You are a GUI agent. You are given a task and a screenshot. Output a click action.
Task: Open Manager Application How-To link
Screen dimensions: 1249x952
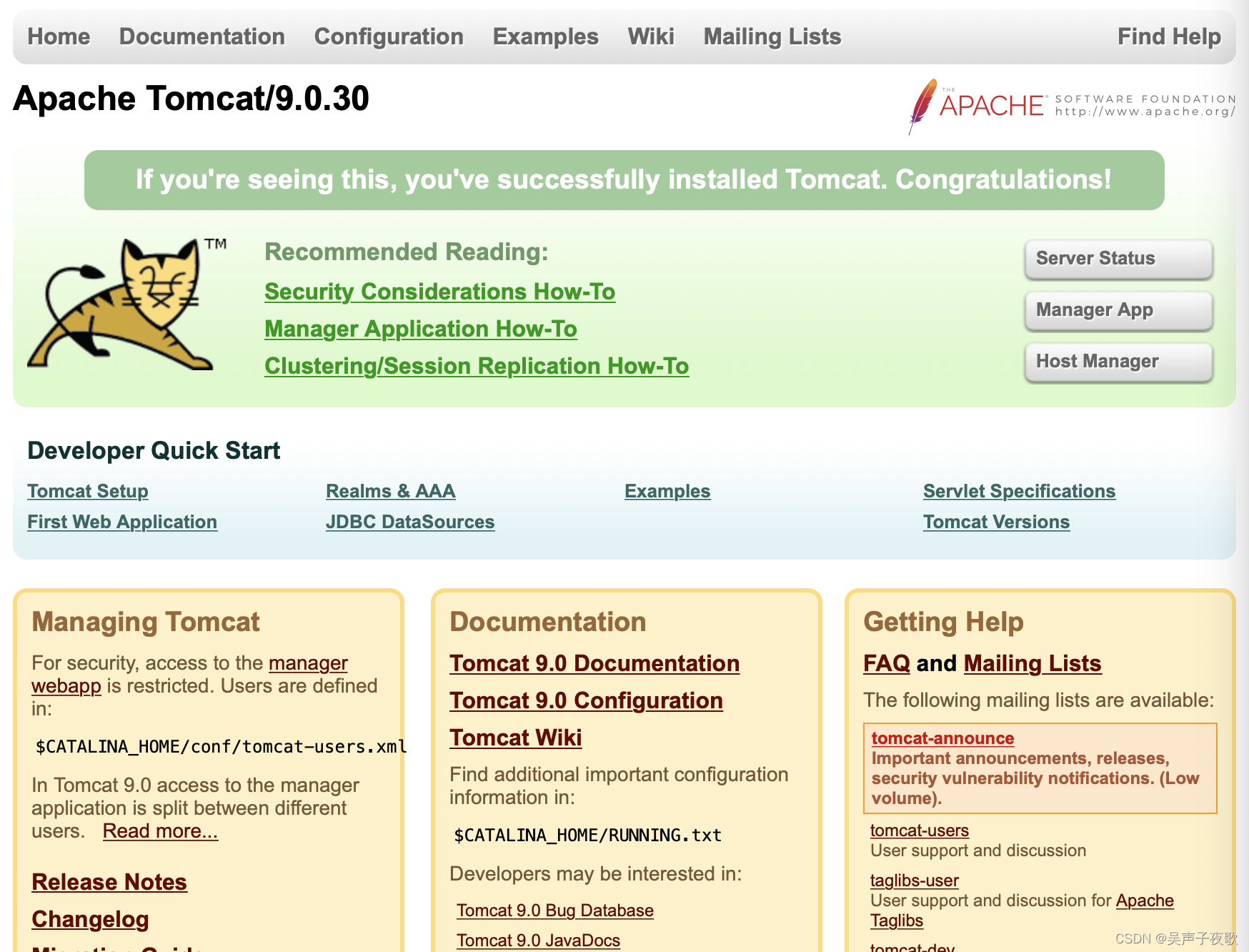[421, 329]
